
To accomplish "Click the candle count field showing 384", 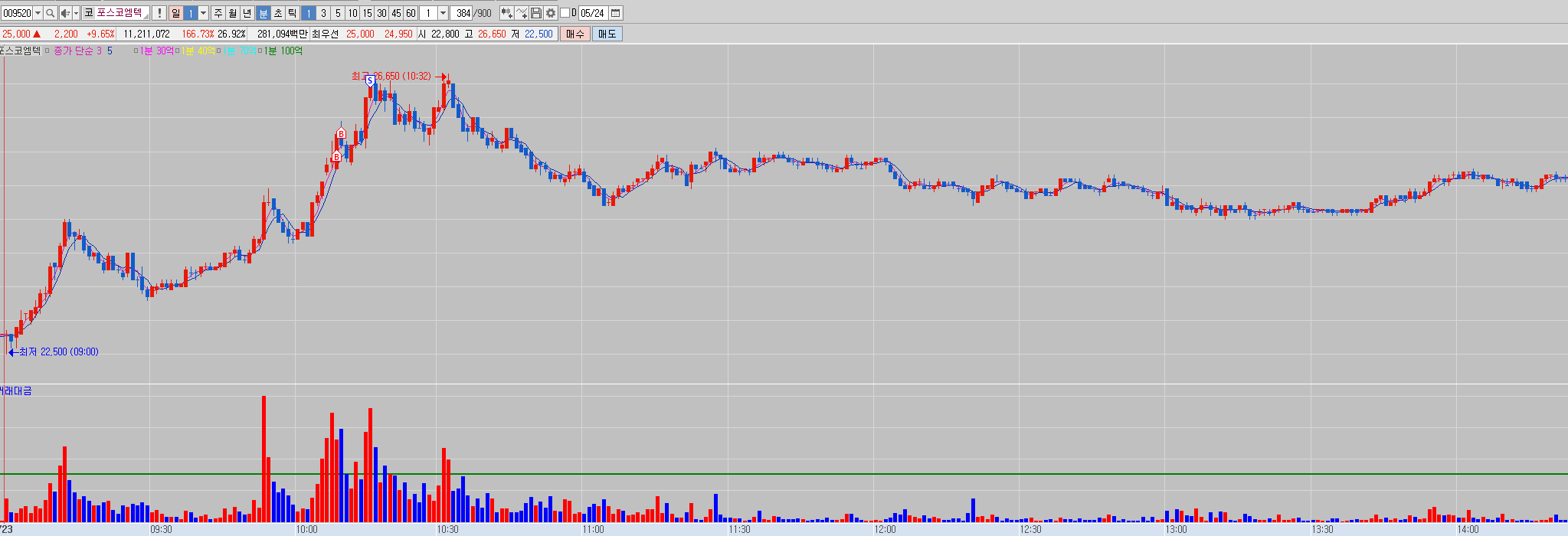I will click(x=463, y=13).
